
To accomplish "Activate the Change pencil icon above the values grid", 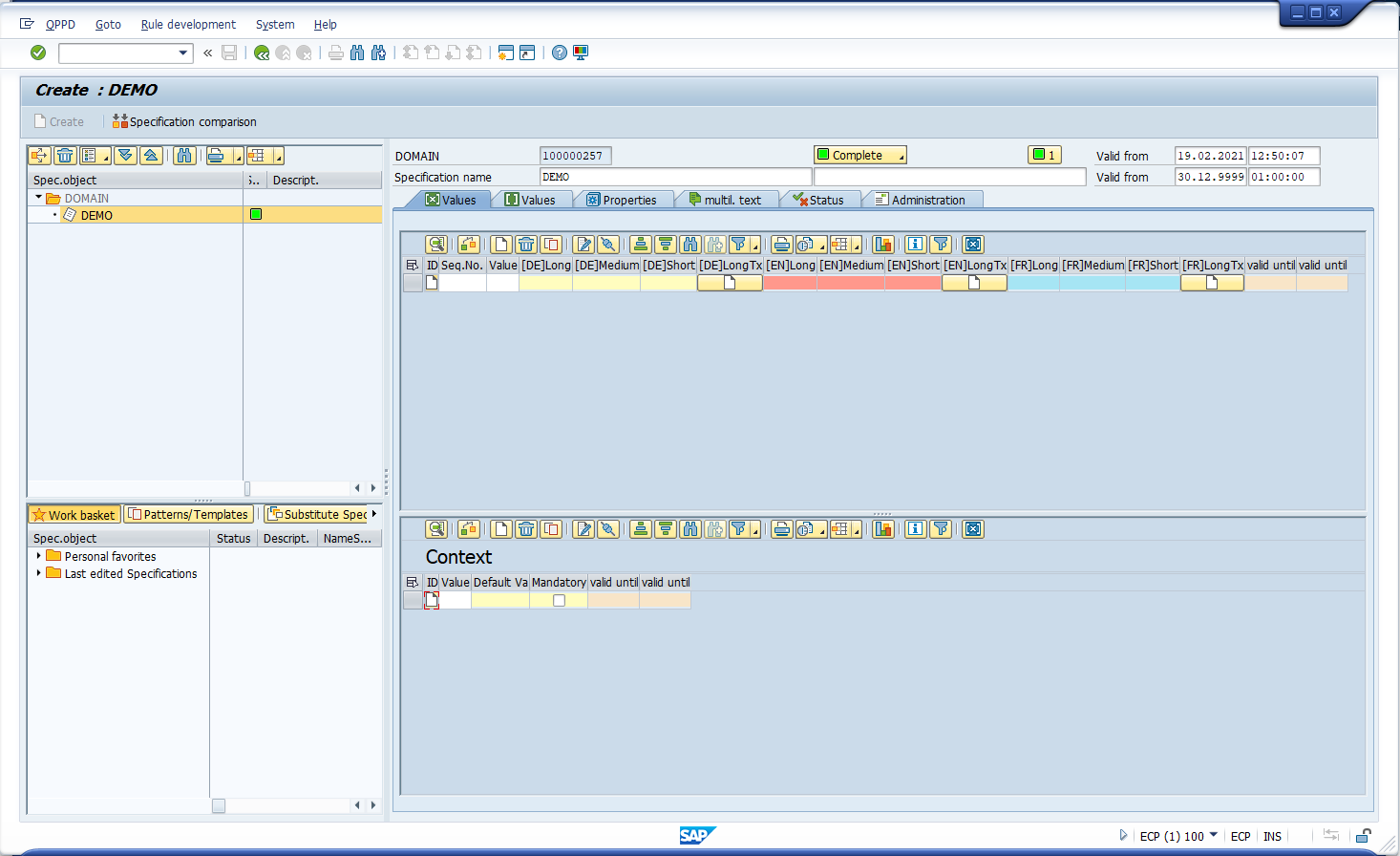I will pyautogui.click(x=583, y=244).
